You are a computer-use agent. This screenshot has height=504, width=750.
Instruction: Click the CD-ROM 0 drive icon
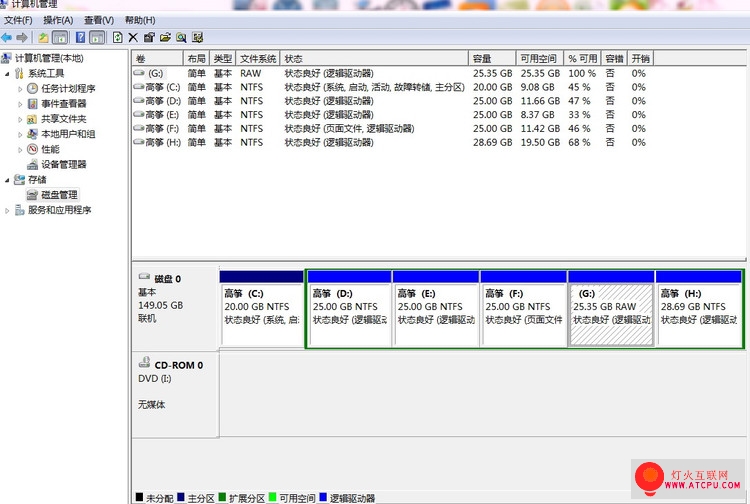click(144, 363)
